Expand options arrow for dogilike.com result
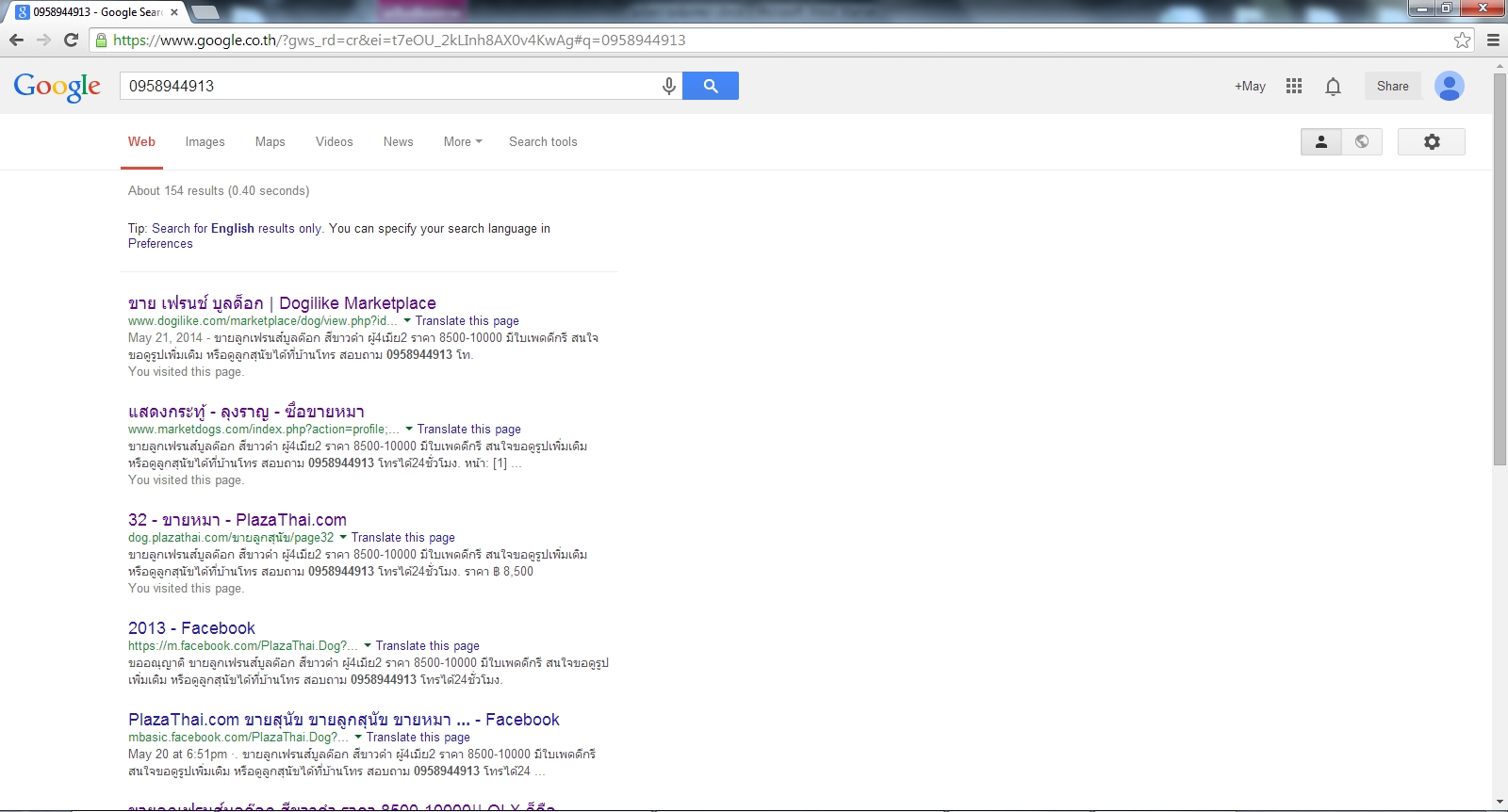The image size is (1508, 812). tap(407, 320)
